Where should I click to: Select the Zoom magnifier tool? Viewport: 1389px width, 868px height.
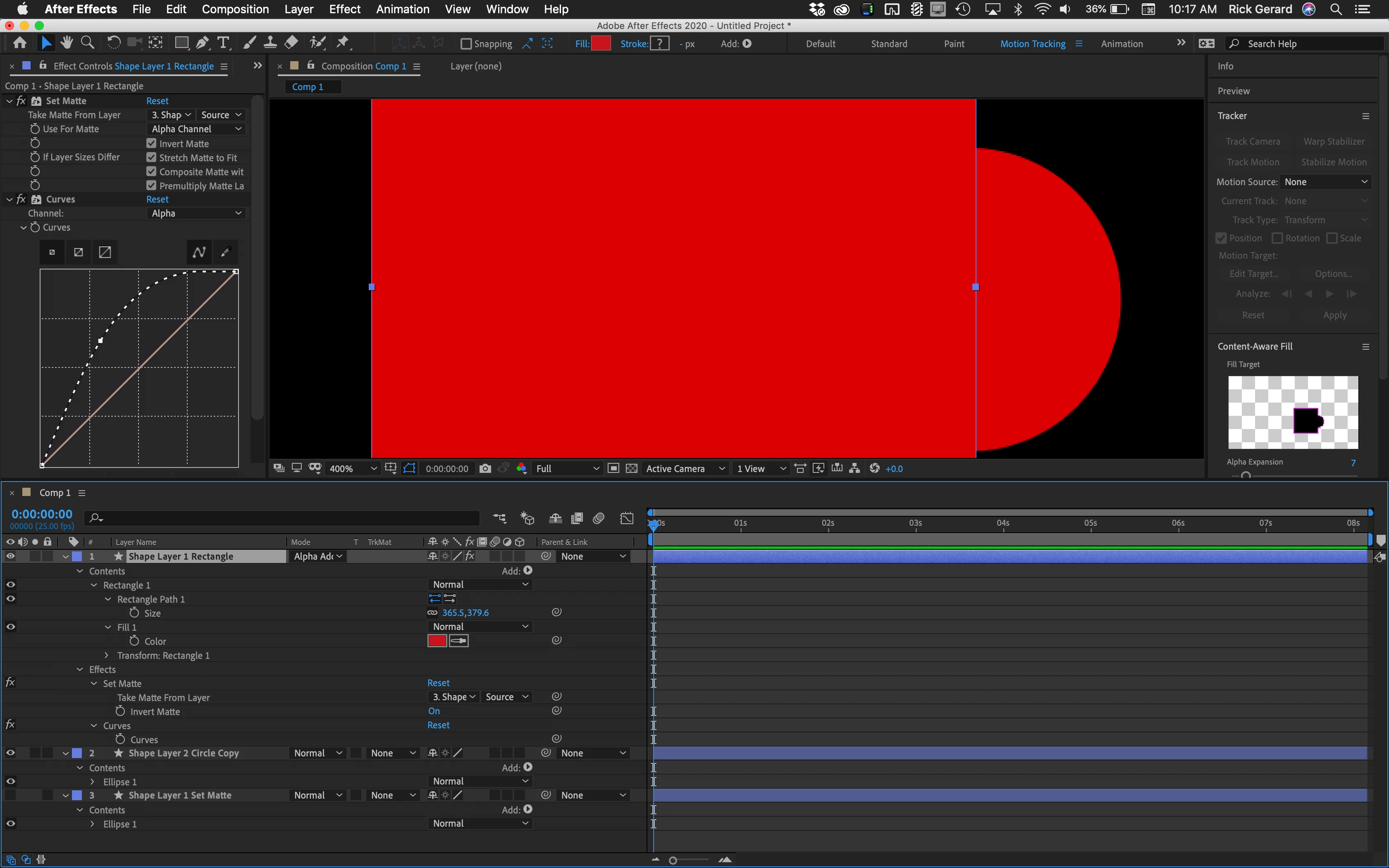(x=87, y=43)
